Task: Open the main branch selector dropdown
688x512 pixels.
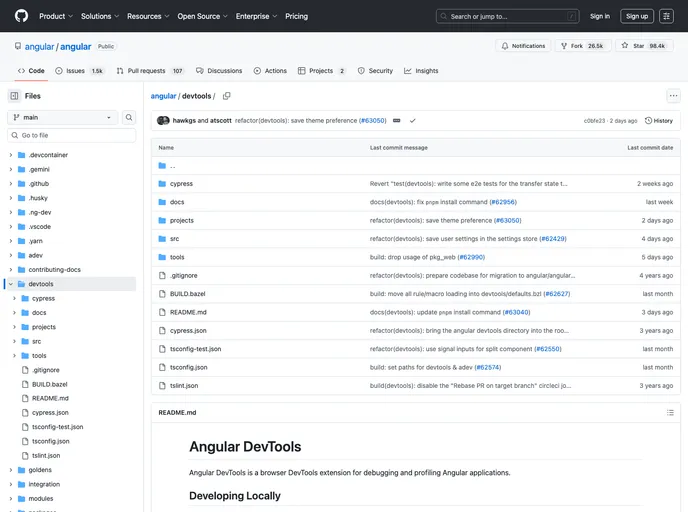Action: tap(62, 117)
